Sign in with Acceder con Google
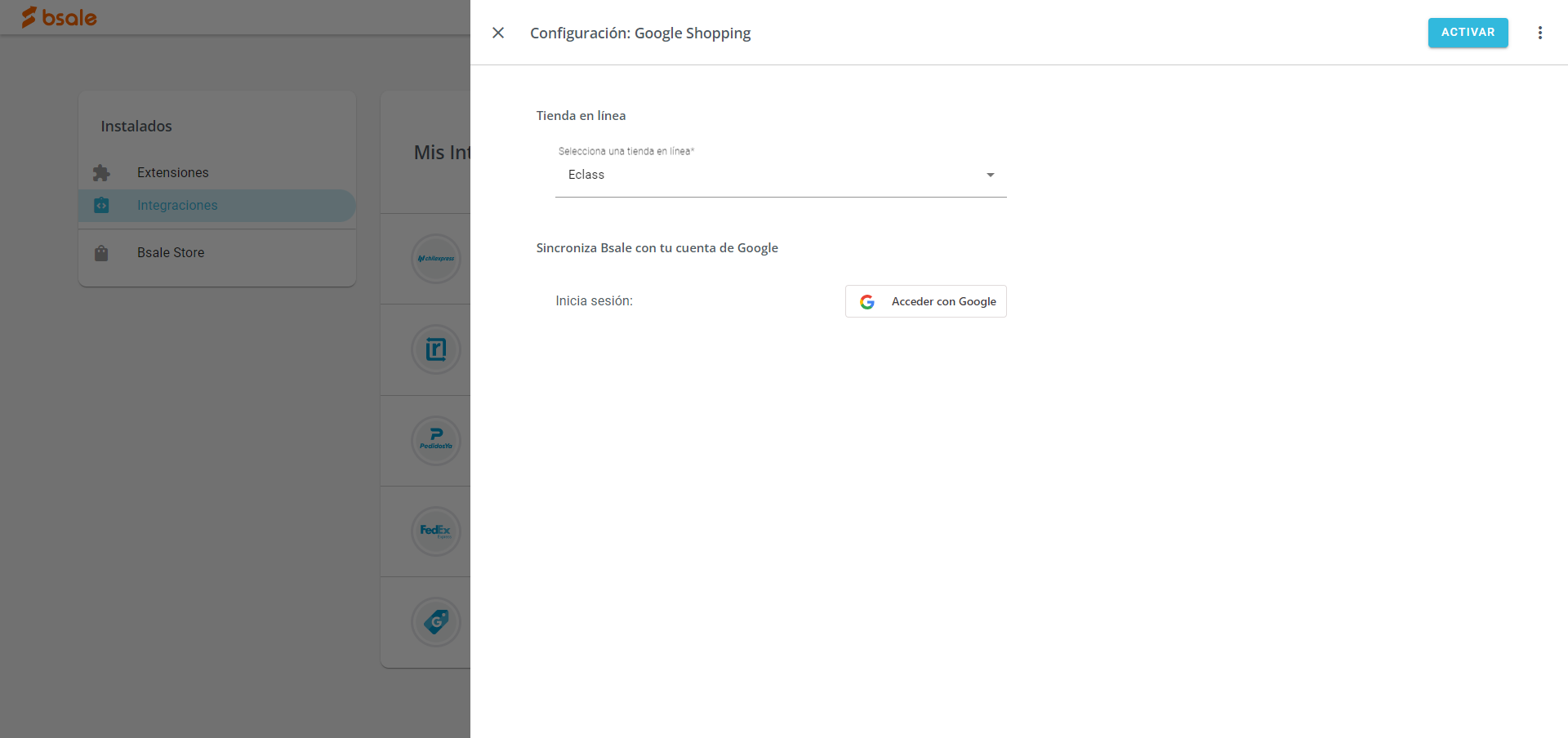Viewport: 1568px width, 738px height. (x=925, y=301)
